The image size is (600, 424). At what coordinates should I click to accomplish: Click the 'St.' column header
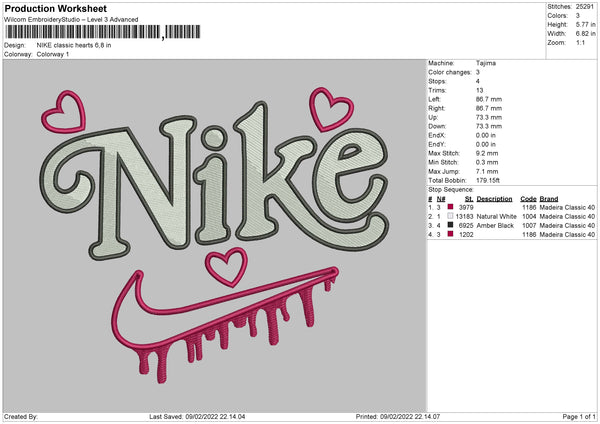click(469, 199)
